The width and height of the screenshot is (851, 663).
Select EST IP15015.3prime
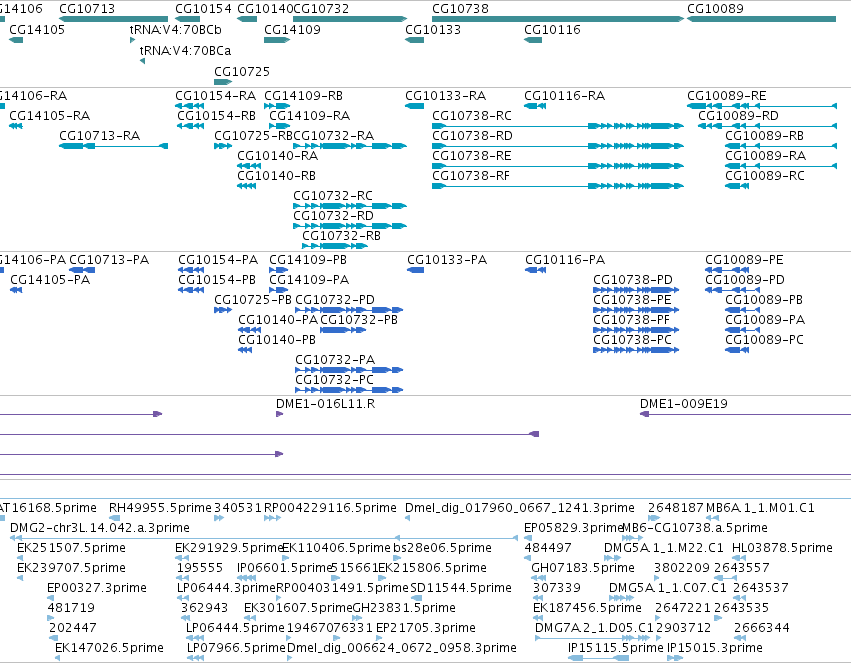[715, 648]
